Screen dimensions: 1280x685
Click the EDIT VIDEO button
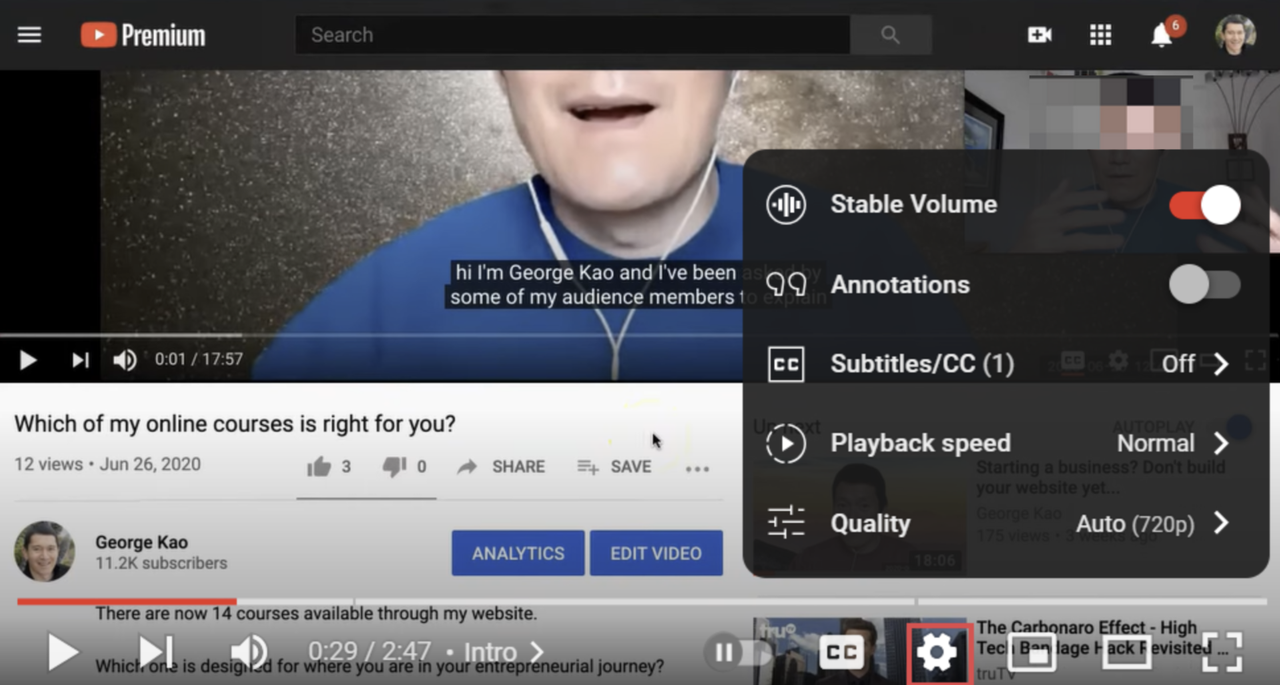tap(656, 553)
